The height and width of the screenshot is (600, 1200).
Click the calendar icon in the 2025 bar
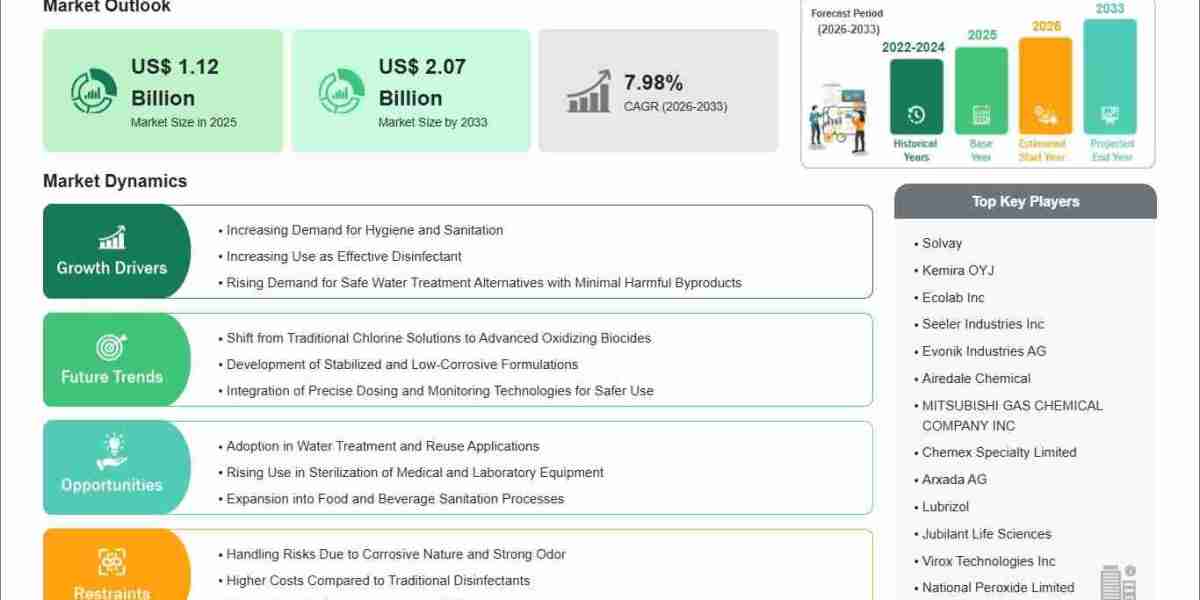[981, 114]
